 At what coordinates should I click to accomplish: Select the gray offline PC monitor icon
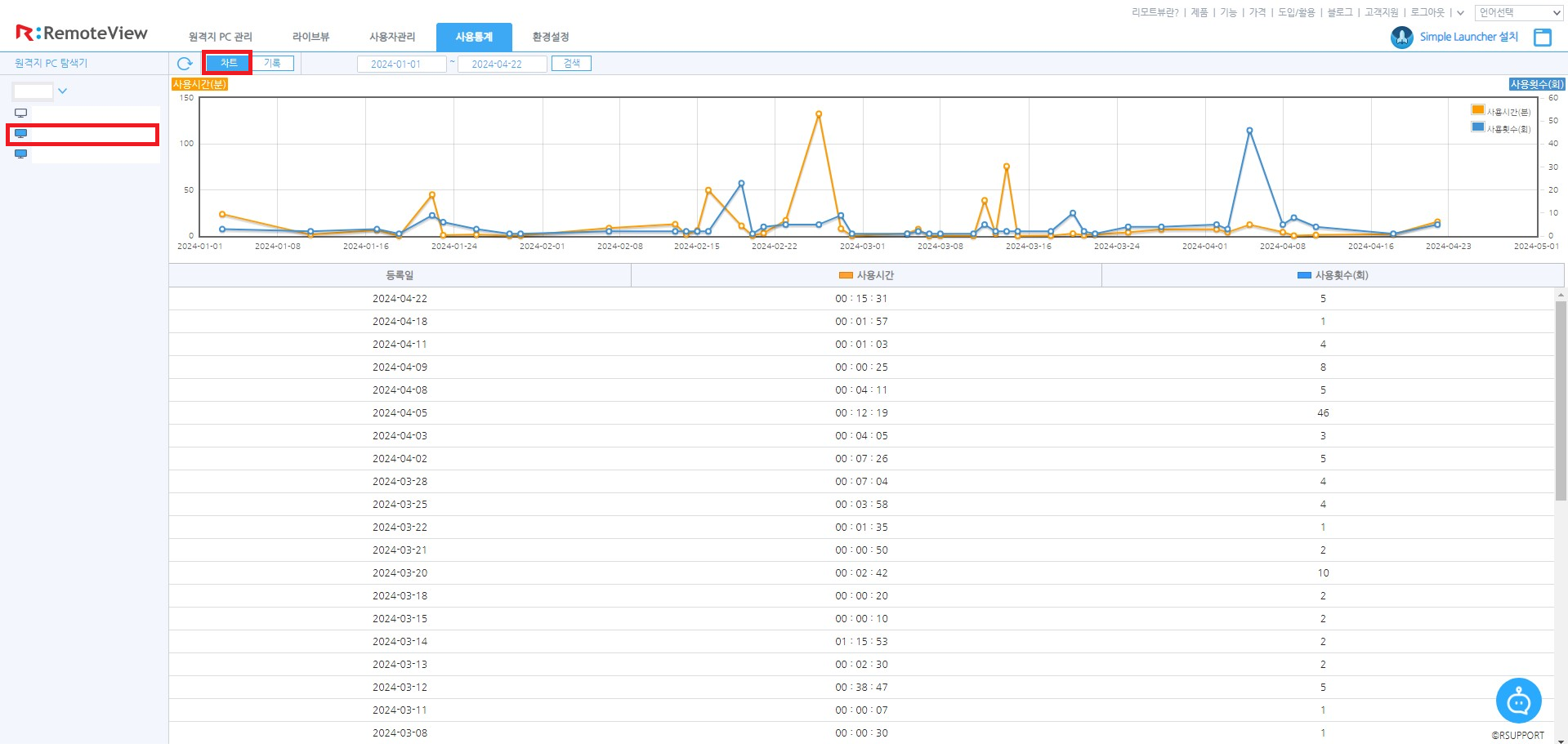21,114
